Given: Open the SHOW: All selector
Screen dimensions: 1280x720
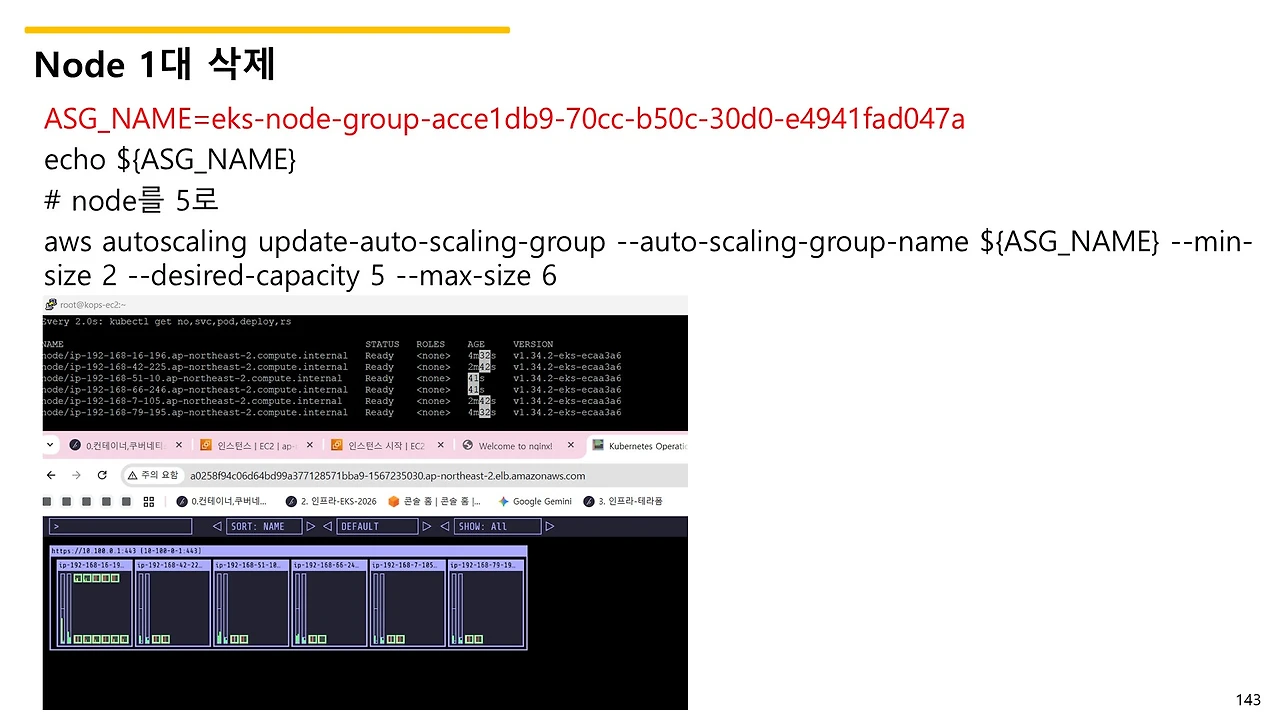Looking at the screenshot, I should tap(498, 526).
